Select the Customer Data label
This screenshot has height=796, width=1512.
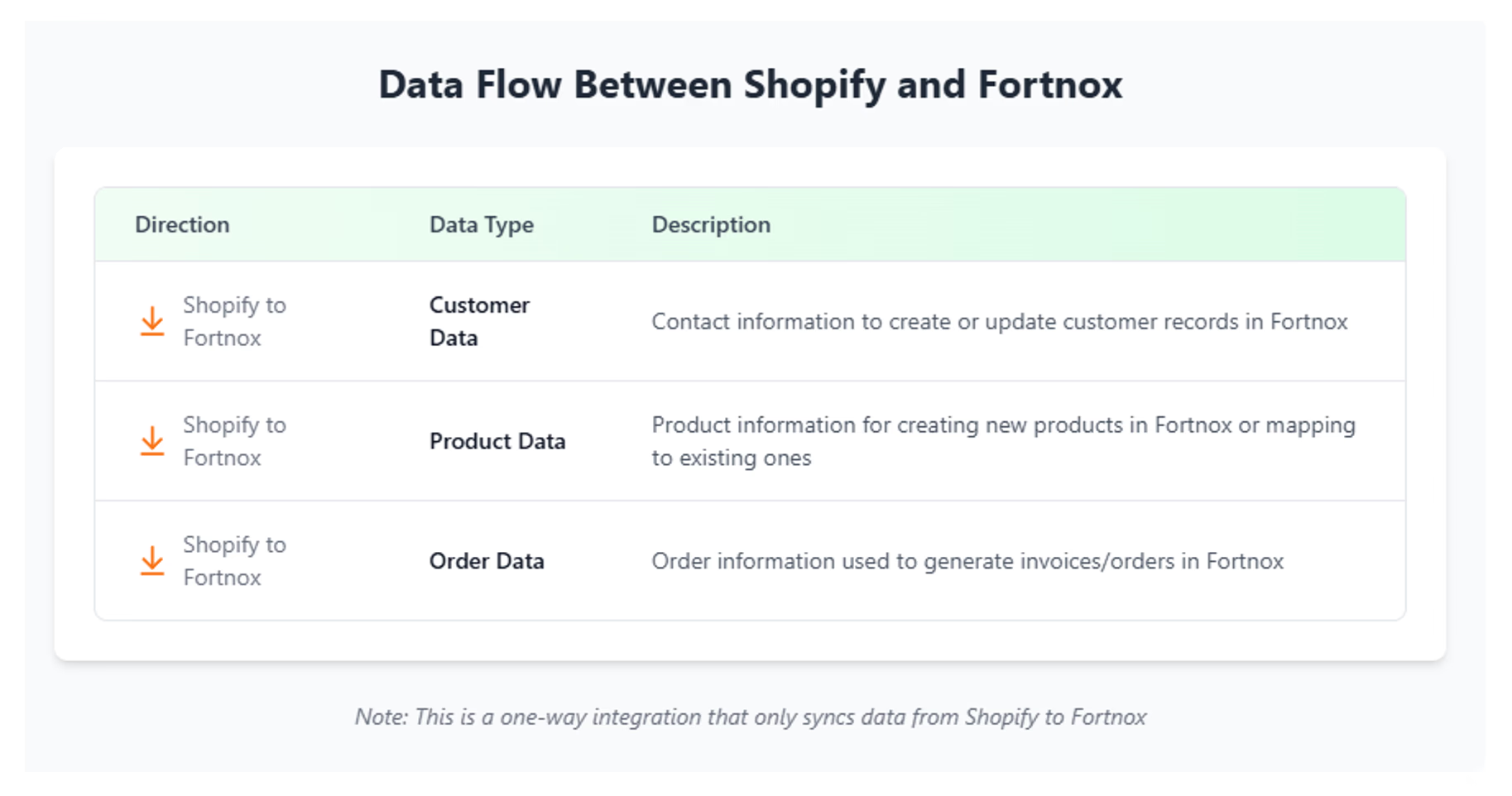(x=479, y=321)
